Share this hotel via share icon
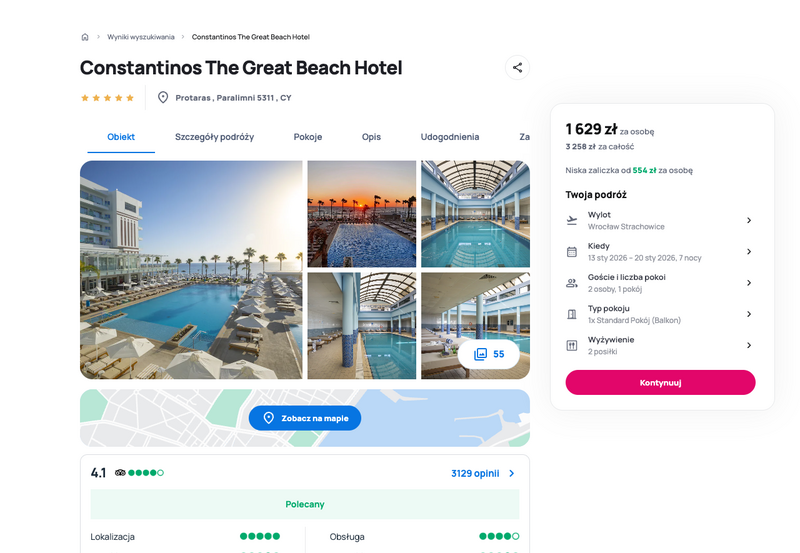Image resolution: width=800 pixels, height=553 pixels. (517, 67)
